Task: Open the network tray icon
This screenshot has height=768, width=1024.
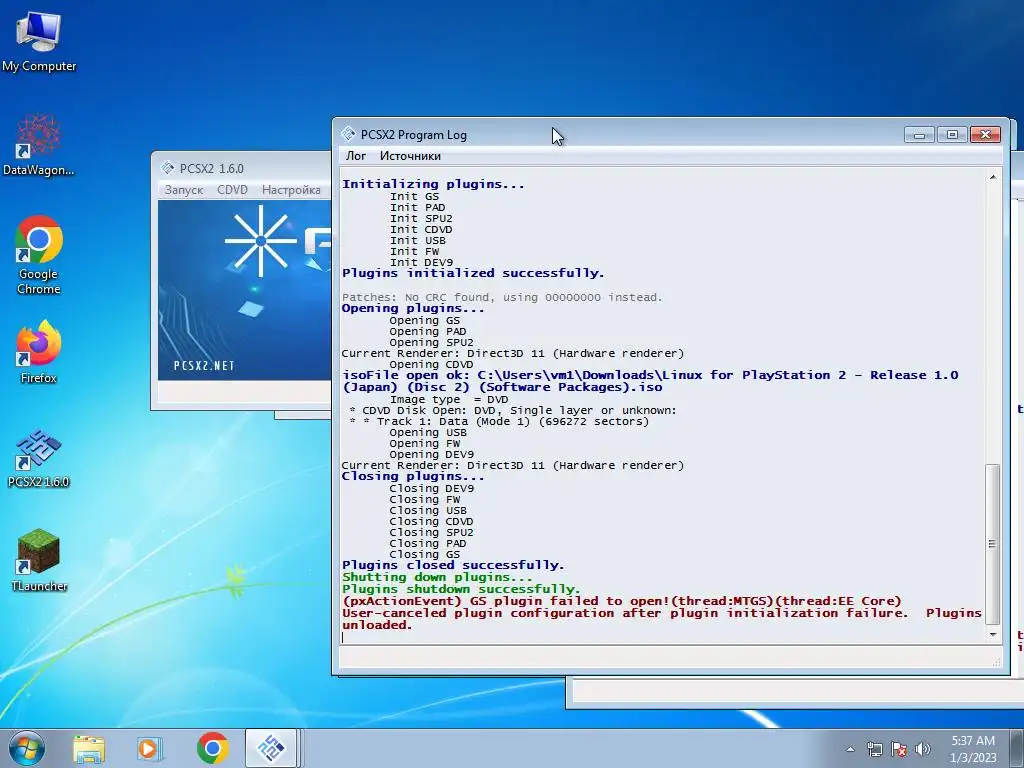Action: point(874,749)
